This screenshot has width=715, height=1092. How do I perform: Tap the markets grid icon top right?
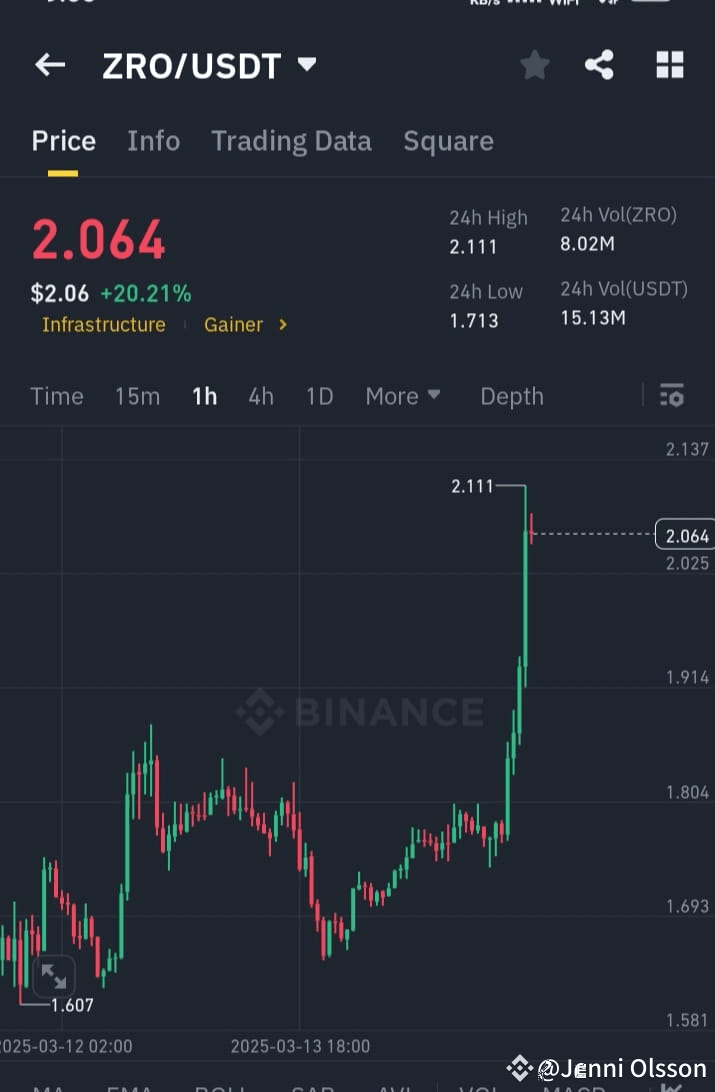(x=670, y=64)
